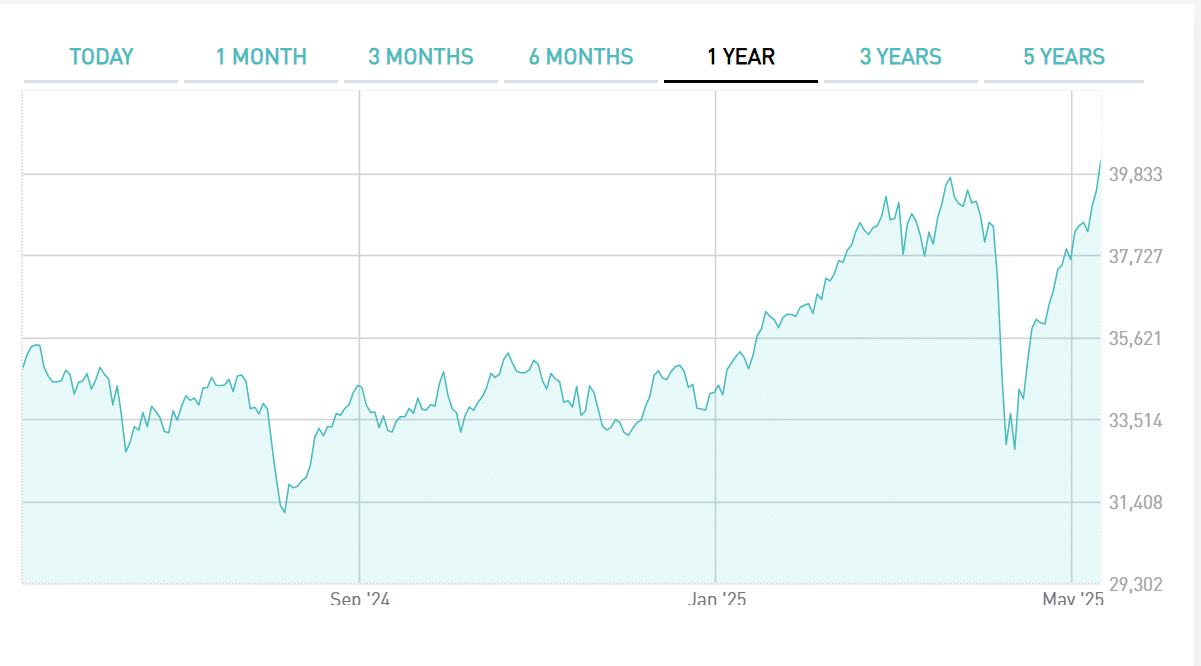
Task: Click the Jan '25 date label
Action: 716,599
